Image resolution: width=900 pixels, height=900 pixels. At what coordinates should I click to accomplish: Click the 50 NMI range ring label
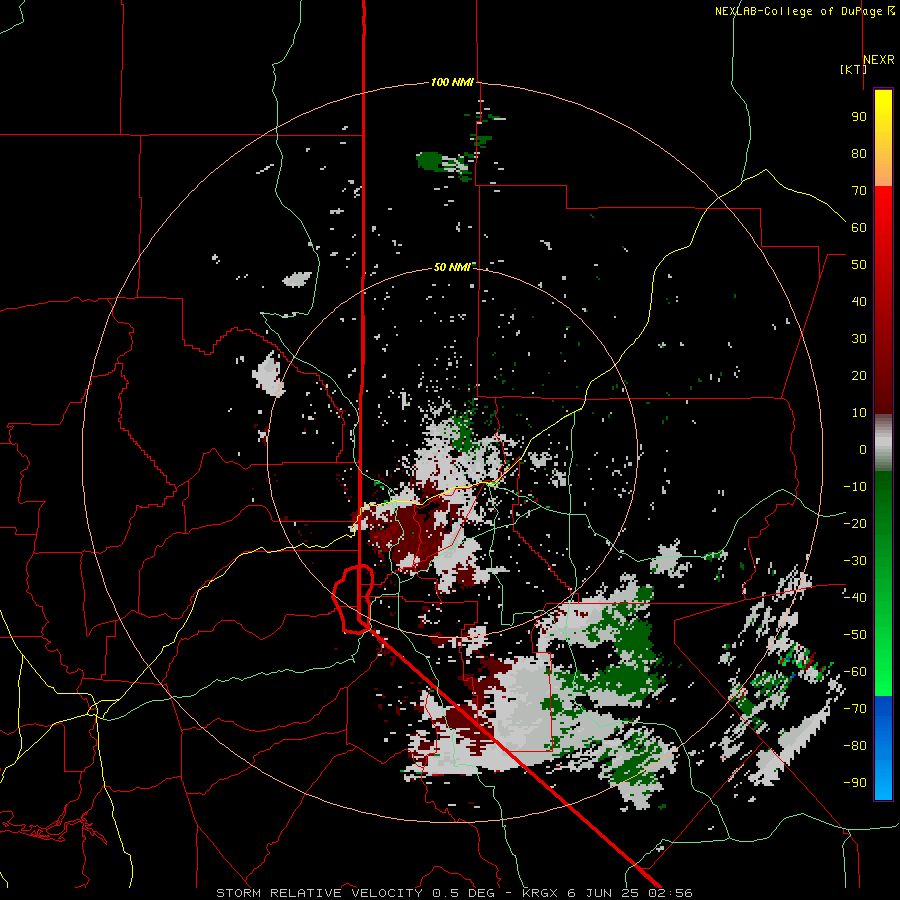(x=452, y=267)
